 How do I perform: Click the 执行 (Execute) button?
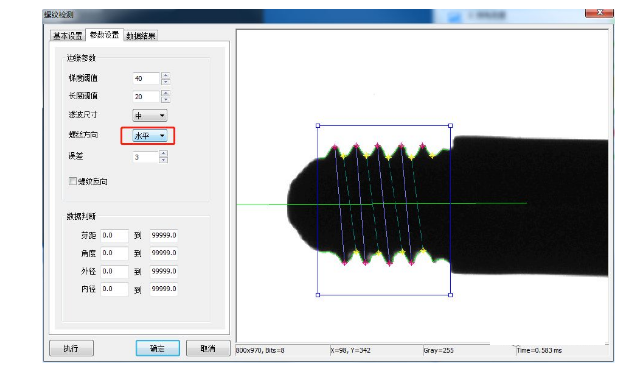tap(71, 348)
